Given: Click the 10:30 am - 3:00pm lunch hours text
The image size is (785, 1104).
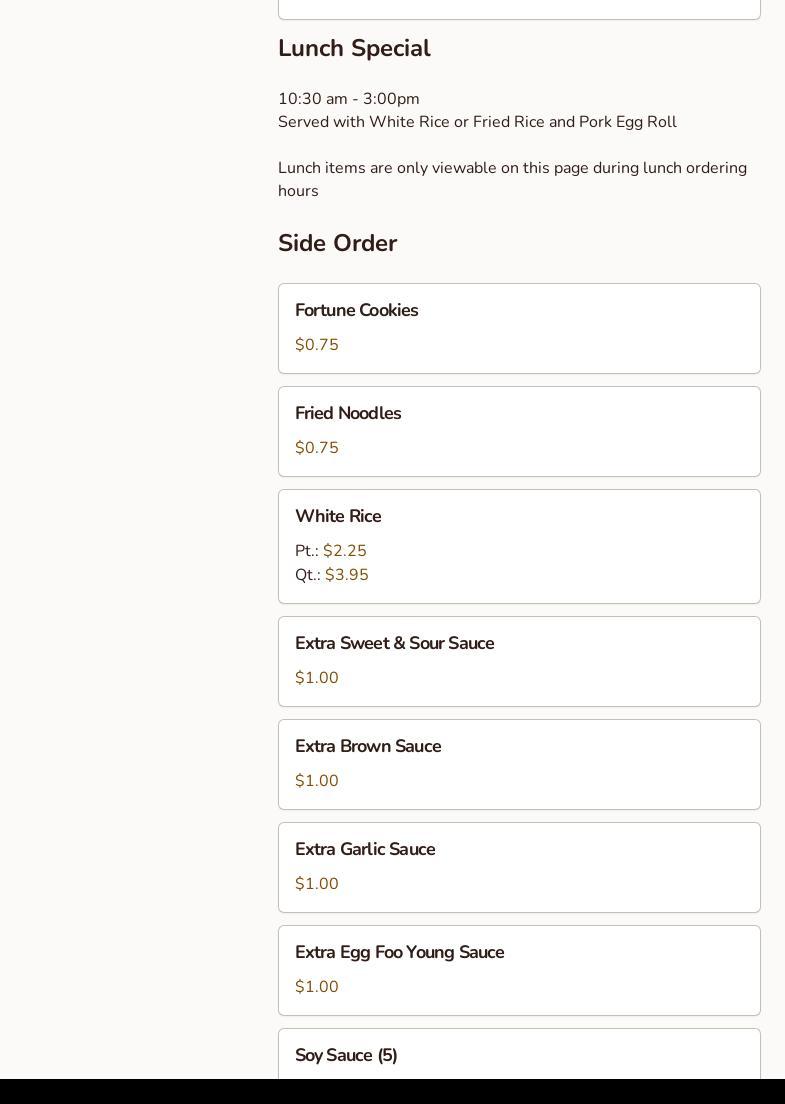Looking at the screenshot, I should pyautogui.click(x=349, y=99).
